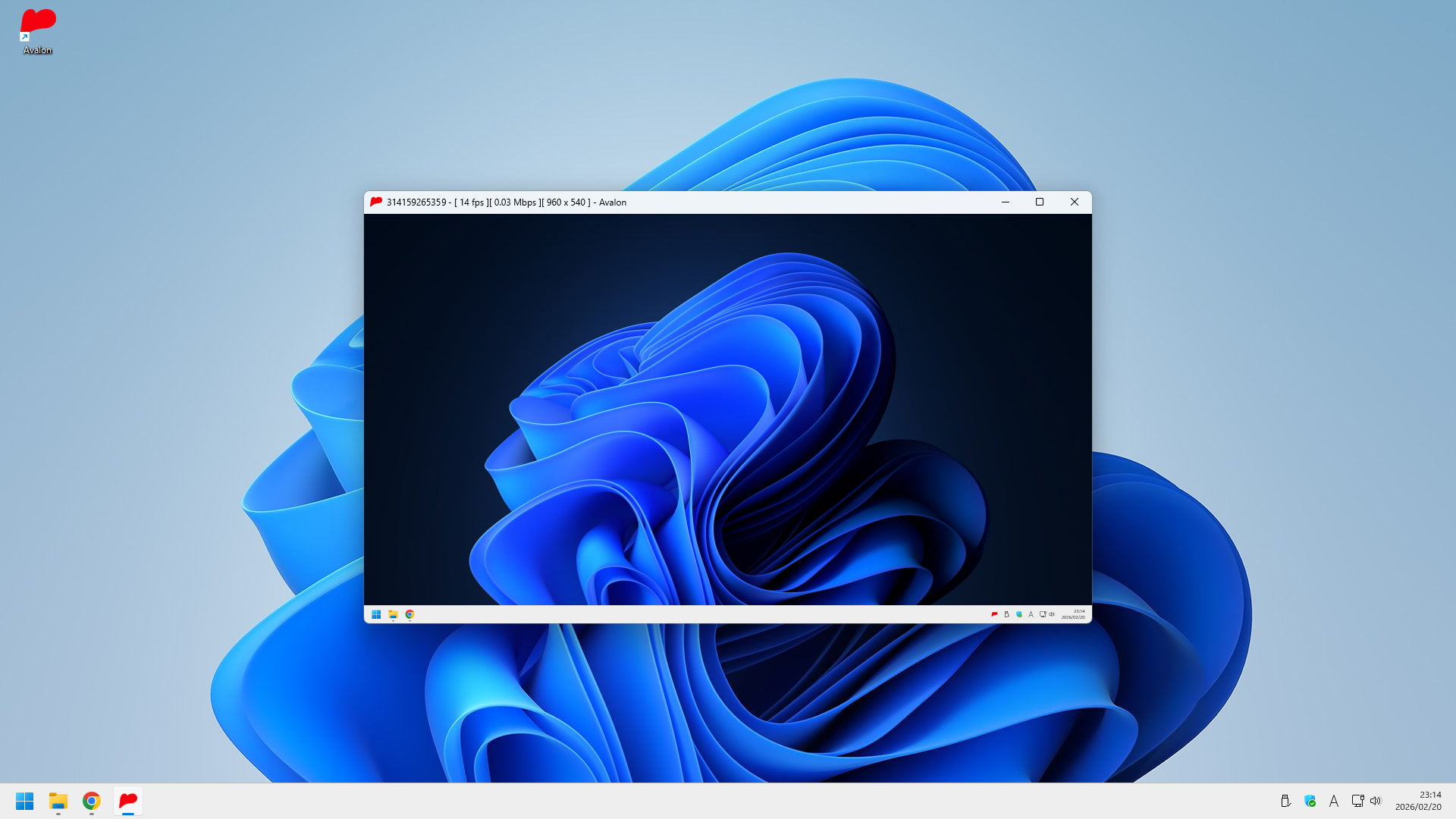Open File Explorer from the host taskbar
This screenshot has width=1456, height=819.
point(58,801)
